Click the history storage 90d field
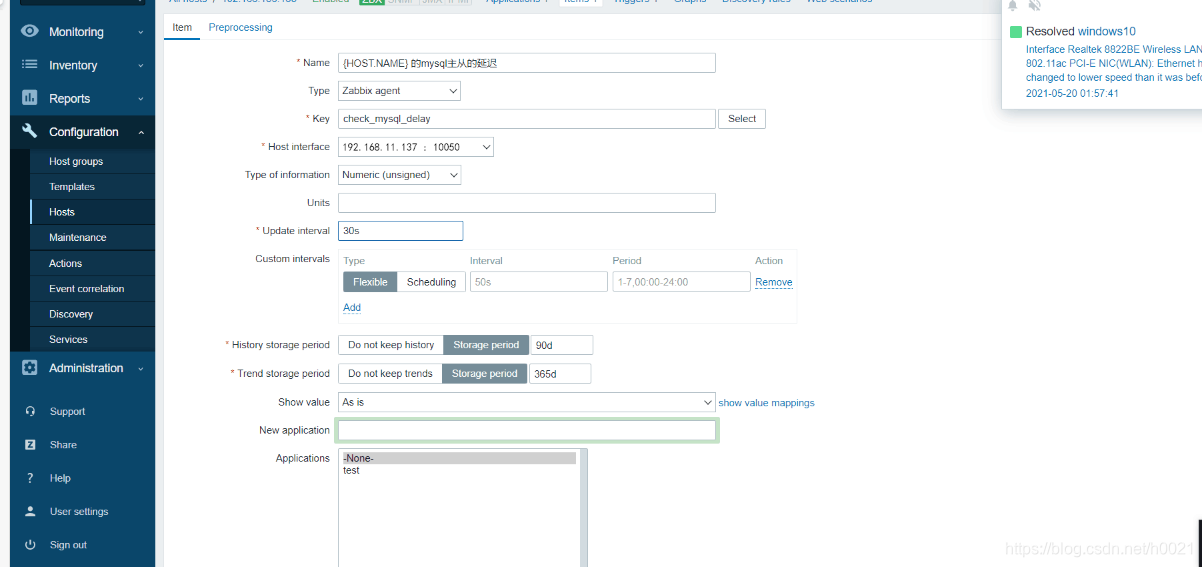This screenshot has width=1202, height=567. [x=562, y=345]
